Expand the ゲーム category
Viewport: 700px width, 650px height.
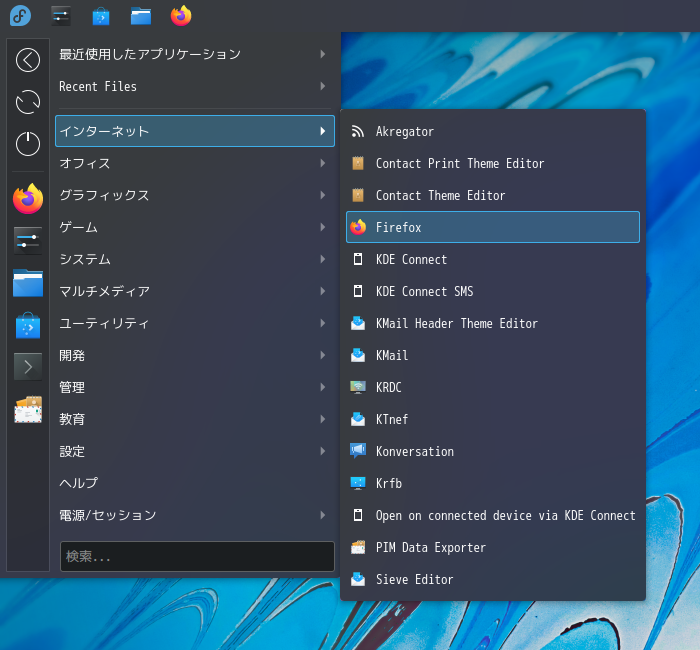coord(195,227)
